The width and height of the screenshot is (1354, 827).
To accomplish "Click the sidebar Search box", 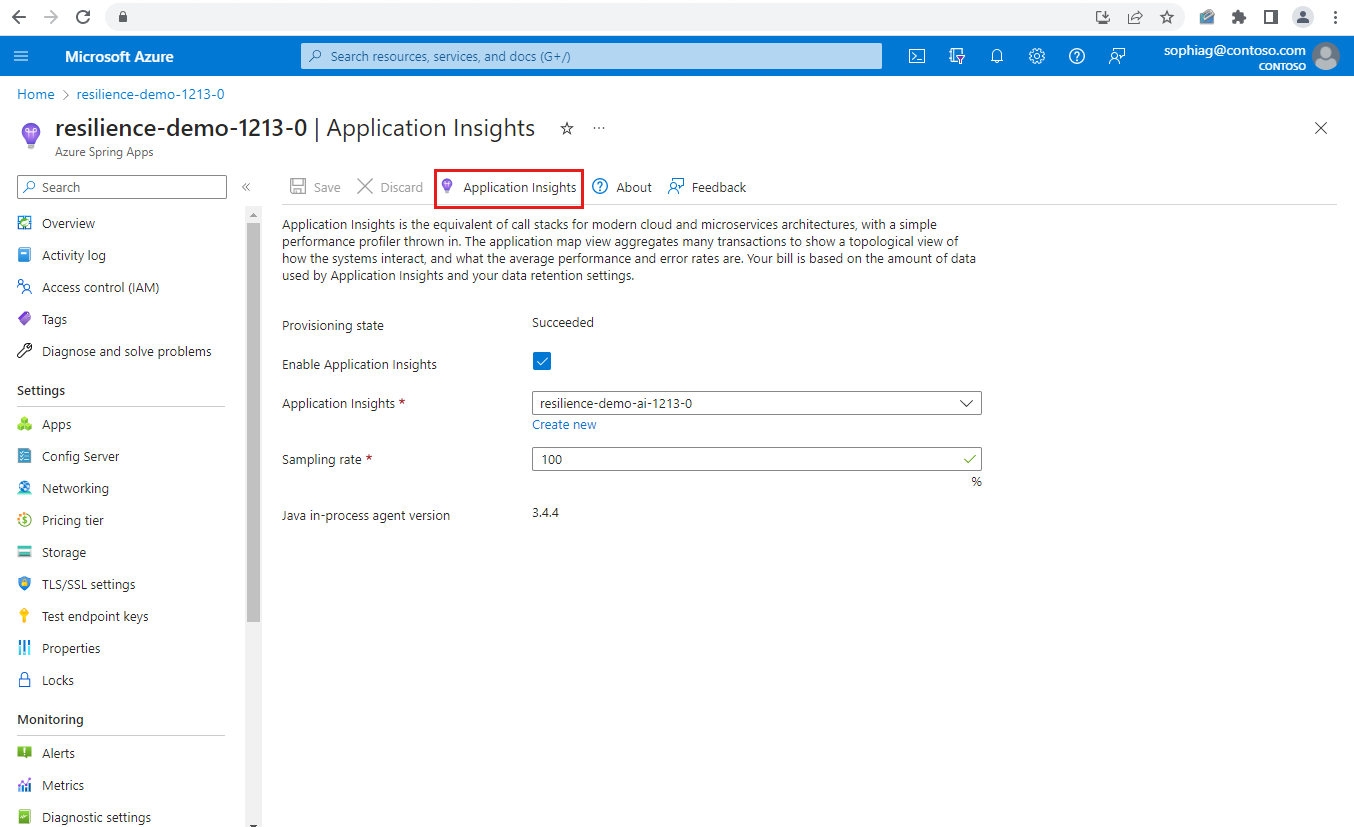I will point(122,187).
